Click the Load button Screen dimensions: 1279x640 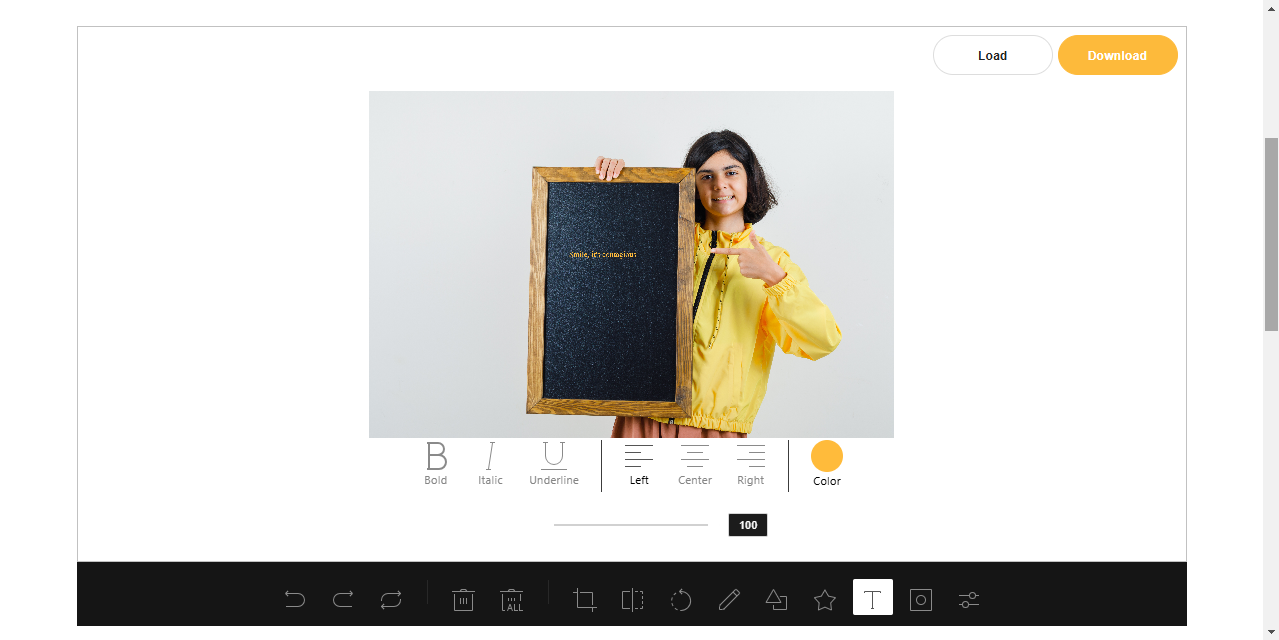(x=993, y=55)
